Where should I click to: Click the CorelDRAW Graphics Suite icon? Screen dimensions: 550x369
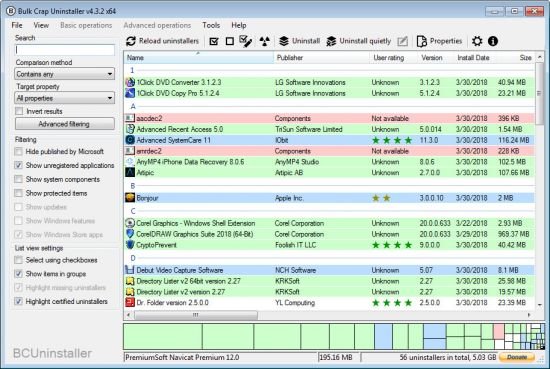130,234
